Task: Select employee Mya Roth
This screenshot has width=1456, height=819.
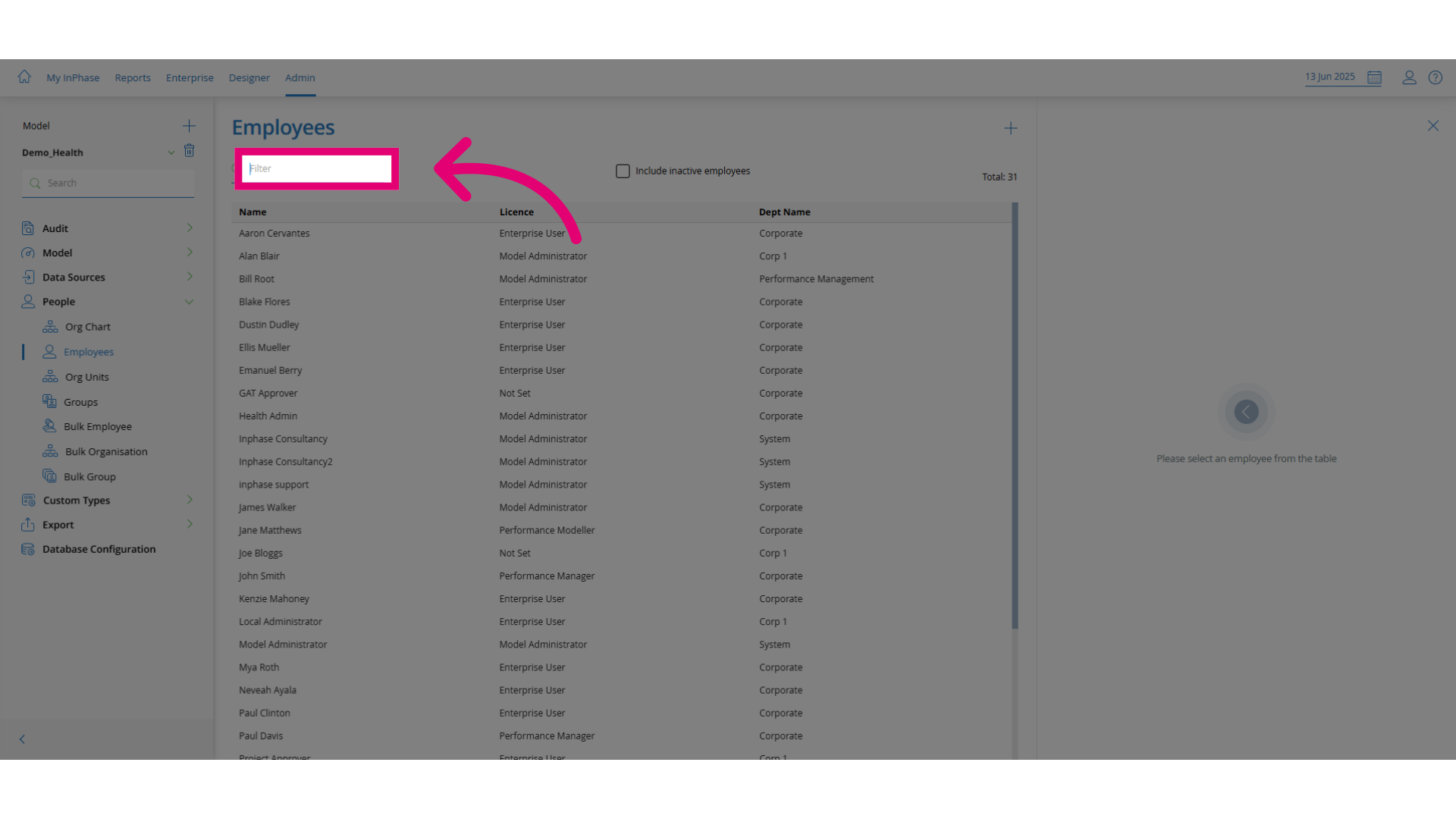Action: click(x=259, y=667)
